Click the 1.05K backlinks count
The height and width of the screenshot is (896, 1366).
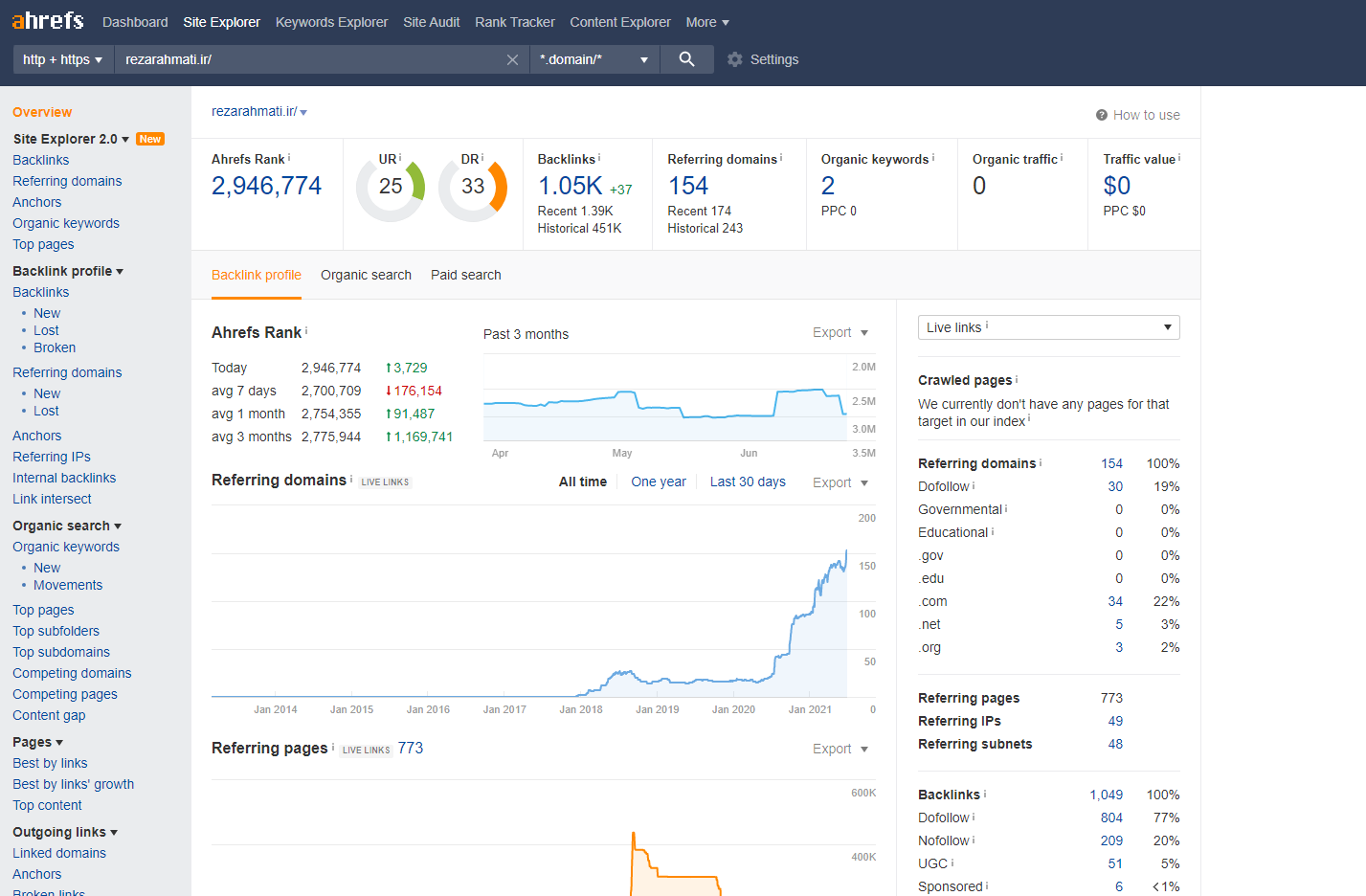pyautogui.click(x=571, y=186)
